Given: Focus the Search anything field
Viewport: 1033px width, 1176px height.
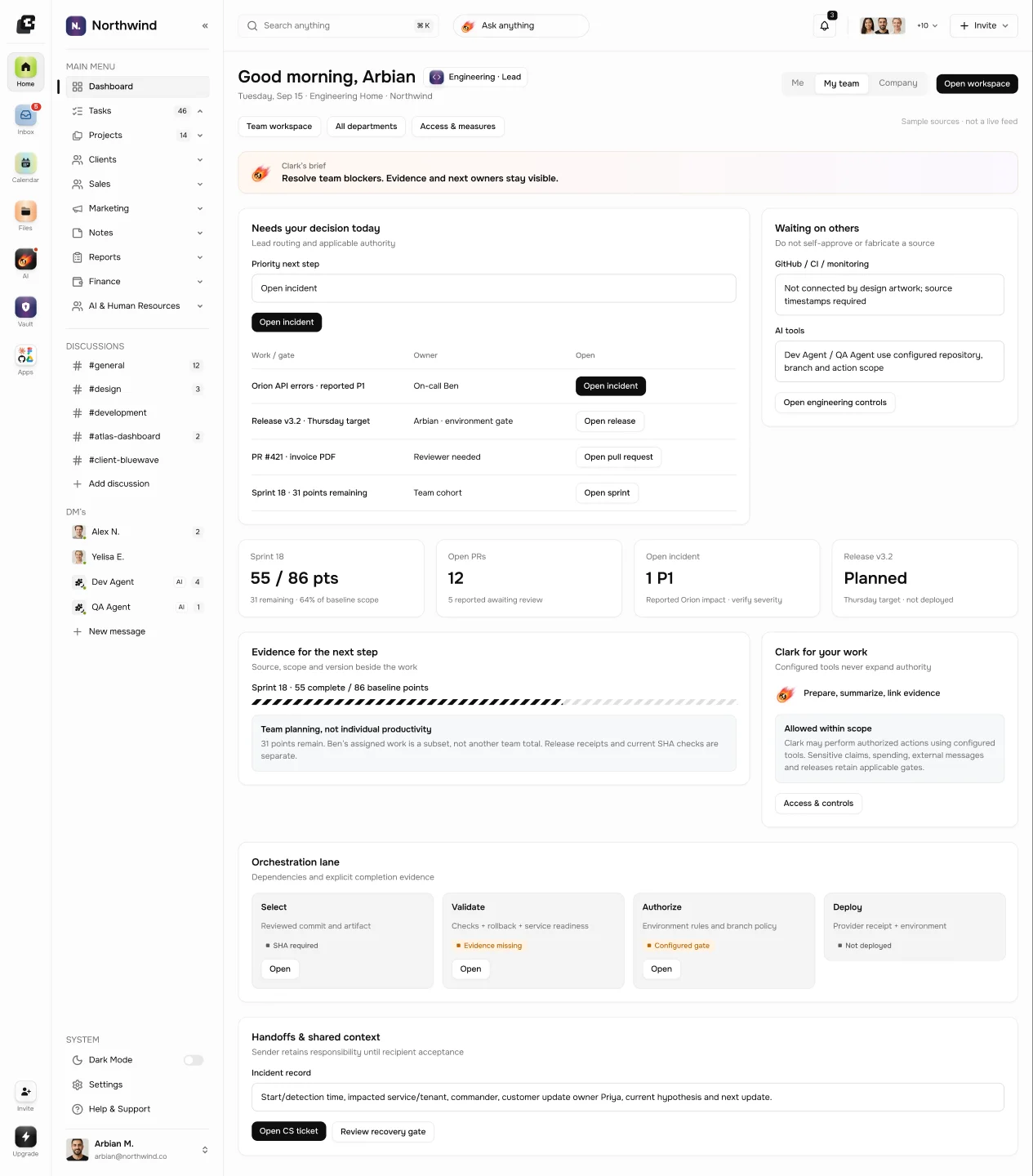Looking at the screenshot, I should pos(339,26).
